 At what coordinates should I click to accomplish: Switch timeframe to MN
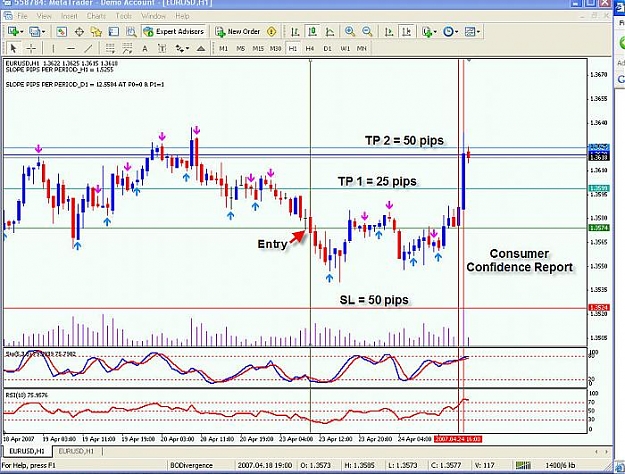click(x=362, y=49)
